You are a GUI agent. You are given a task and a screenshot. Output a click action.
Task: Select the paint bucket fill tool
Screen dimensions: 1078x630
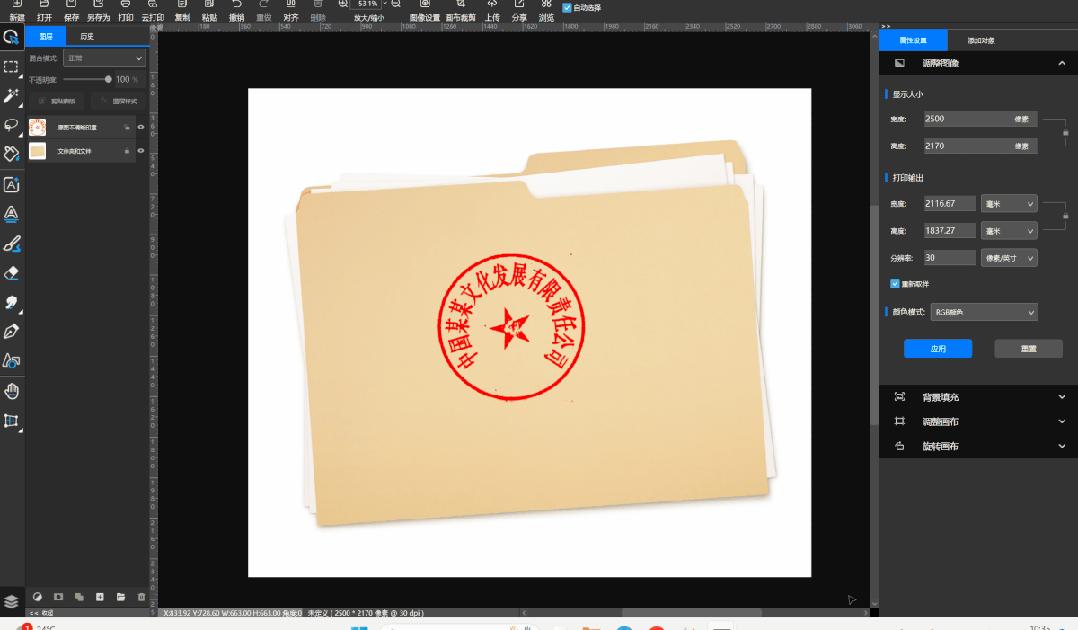tap(11, 154)
